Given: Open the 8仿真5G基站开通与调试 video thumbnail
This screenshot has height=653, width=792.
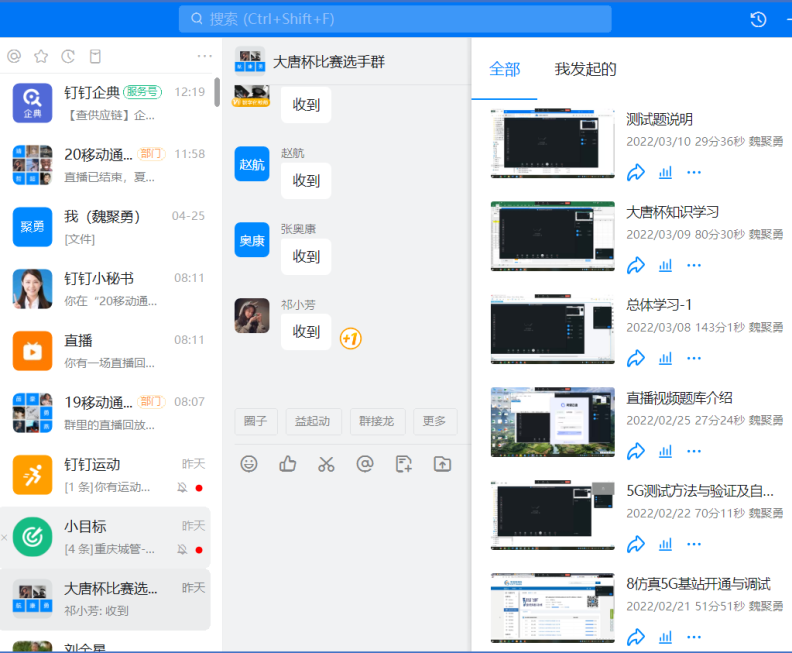Looking at the screenshot, I should tap(553, 608).
